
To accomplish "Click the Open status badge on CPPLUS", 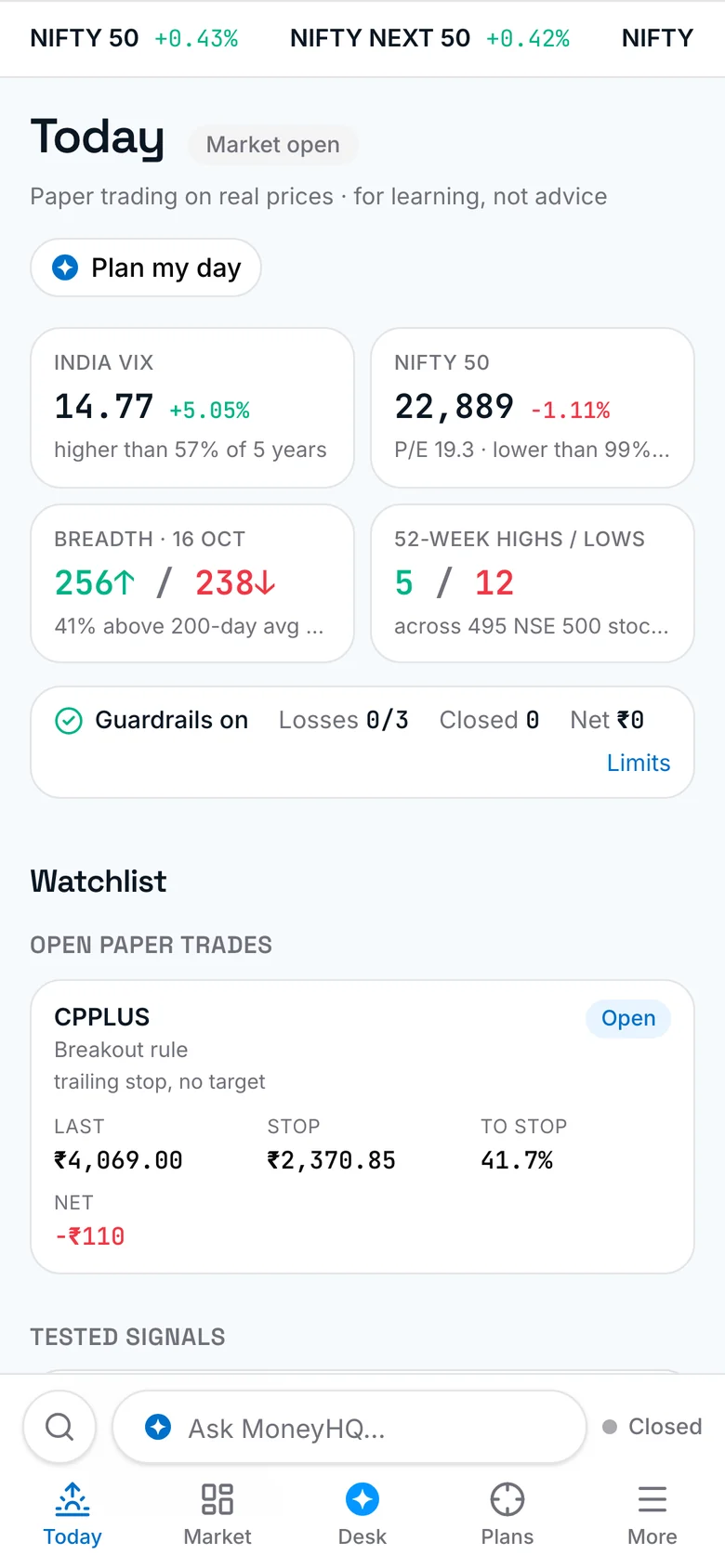I will 628,1018.
